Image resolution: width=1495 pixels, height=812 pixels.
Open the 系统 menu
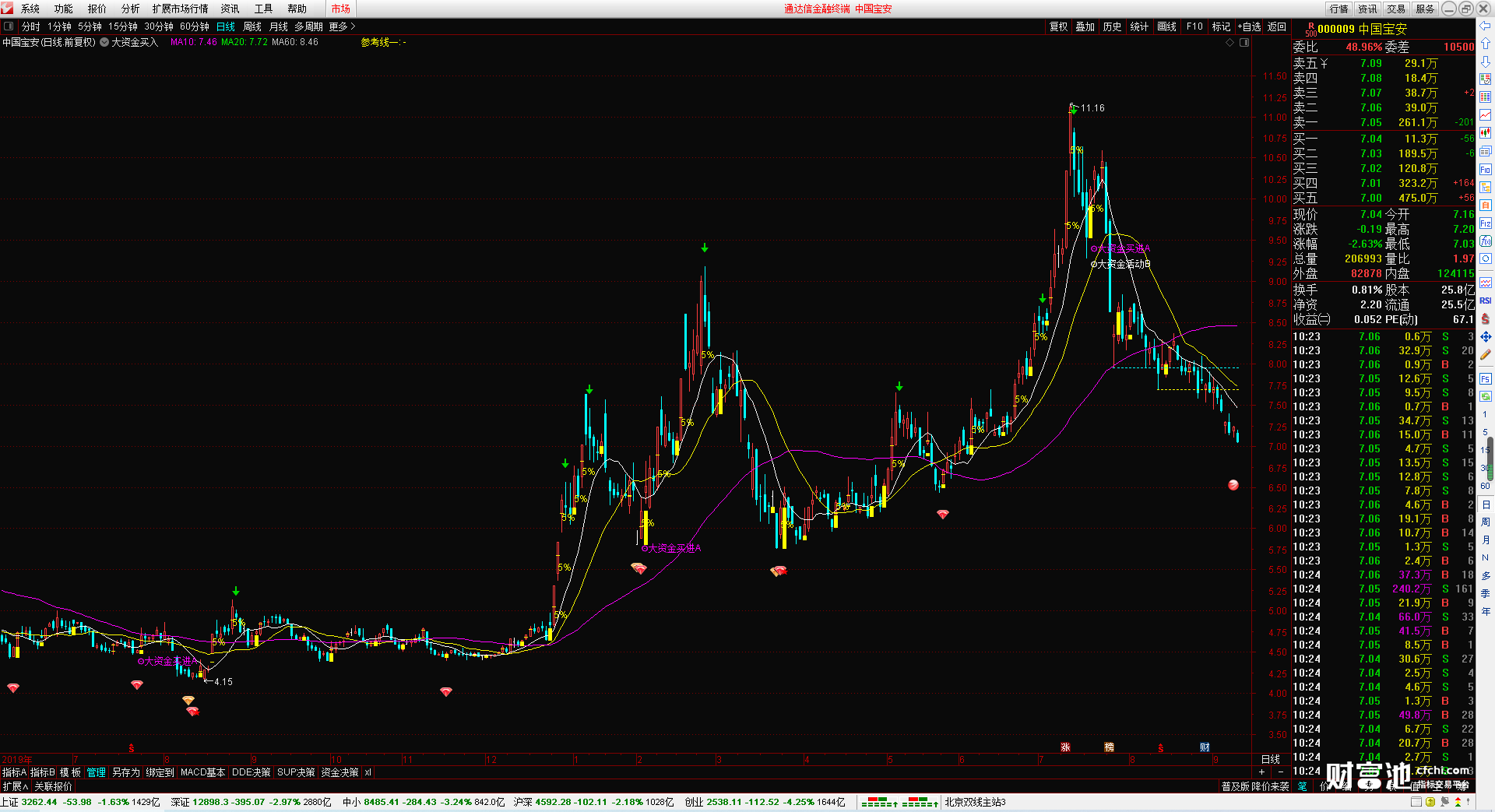tap(30, 9)
